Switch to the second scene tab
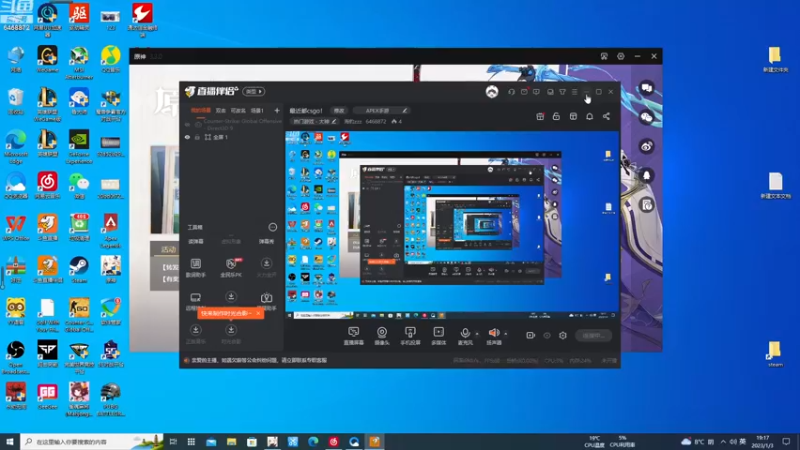The width and height of the screenshot is (800, 450). point(221,110)
